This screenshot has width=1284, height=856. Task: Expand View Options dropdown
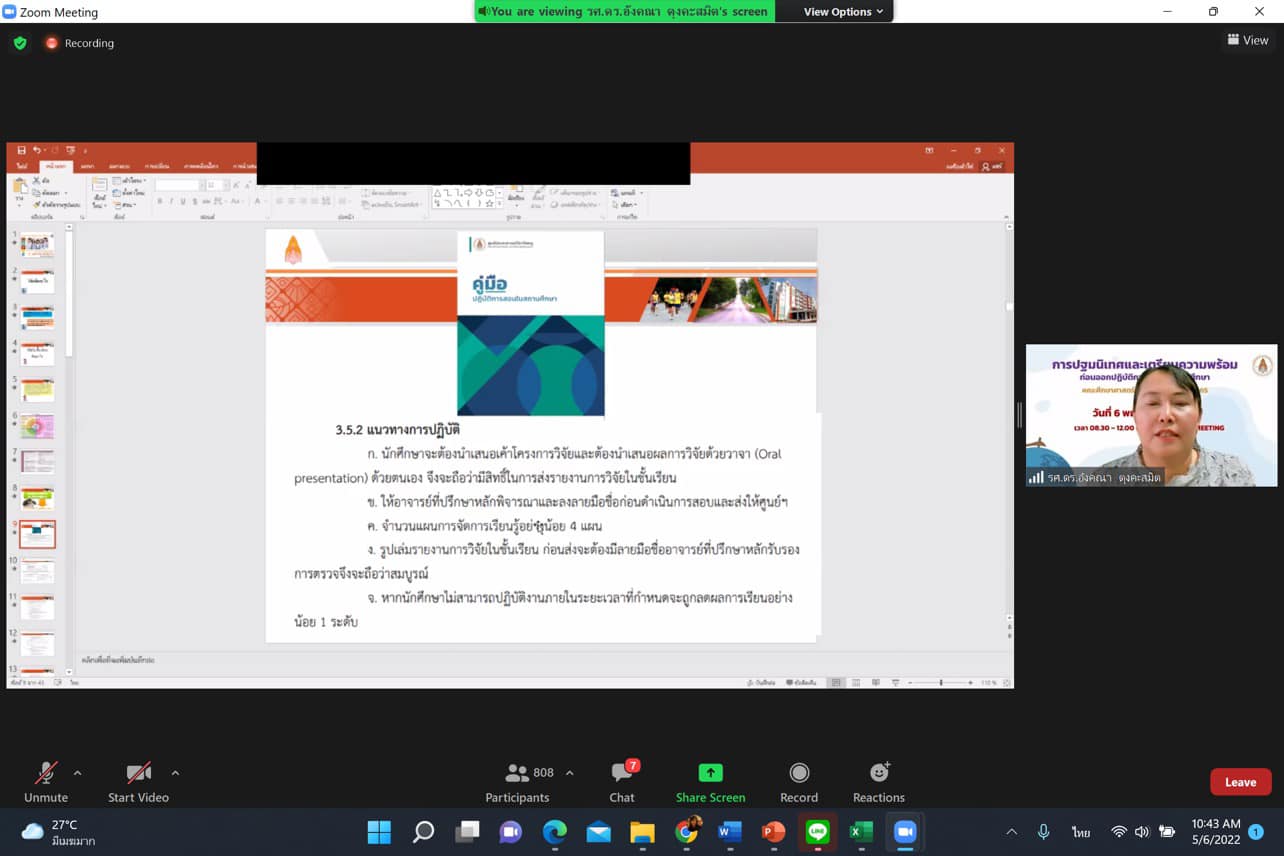pos(844,12)
